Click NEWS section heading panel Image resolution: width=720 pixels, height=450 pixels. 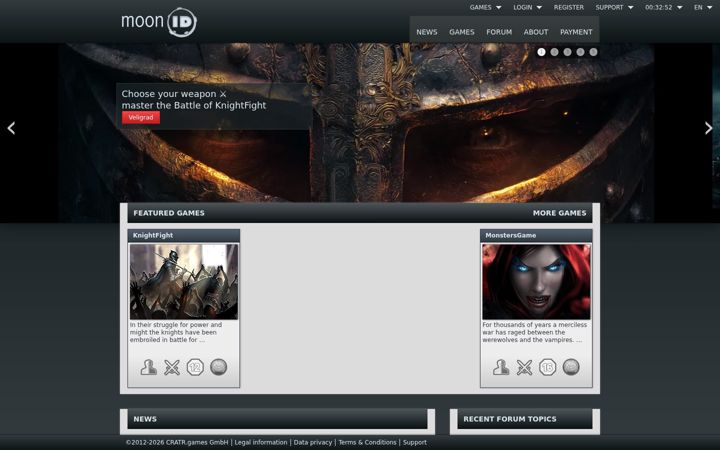coord(277,419)
